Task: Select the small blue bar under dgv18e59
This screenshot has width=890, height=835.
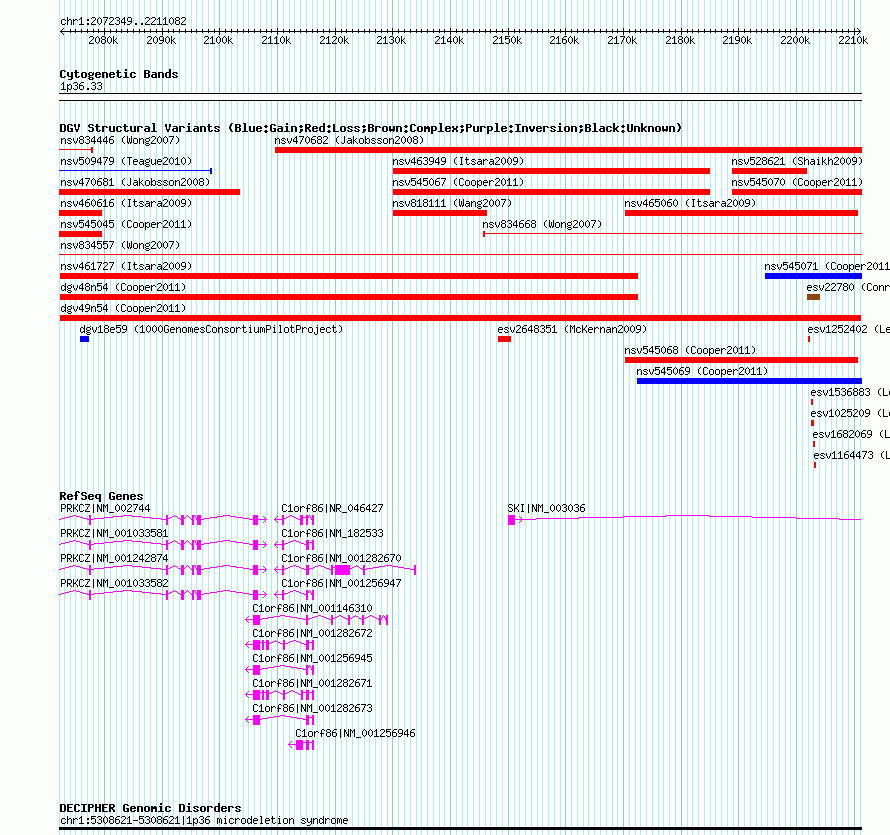Action: tap(85, 339)
